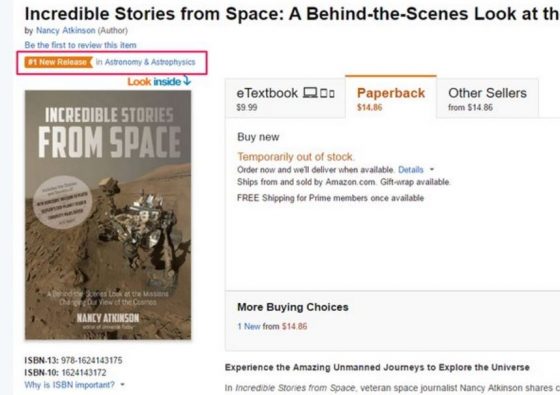Click the 1 New offer link
Screen dimensions: 560x395
(x=249, y=326)
